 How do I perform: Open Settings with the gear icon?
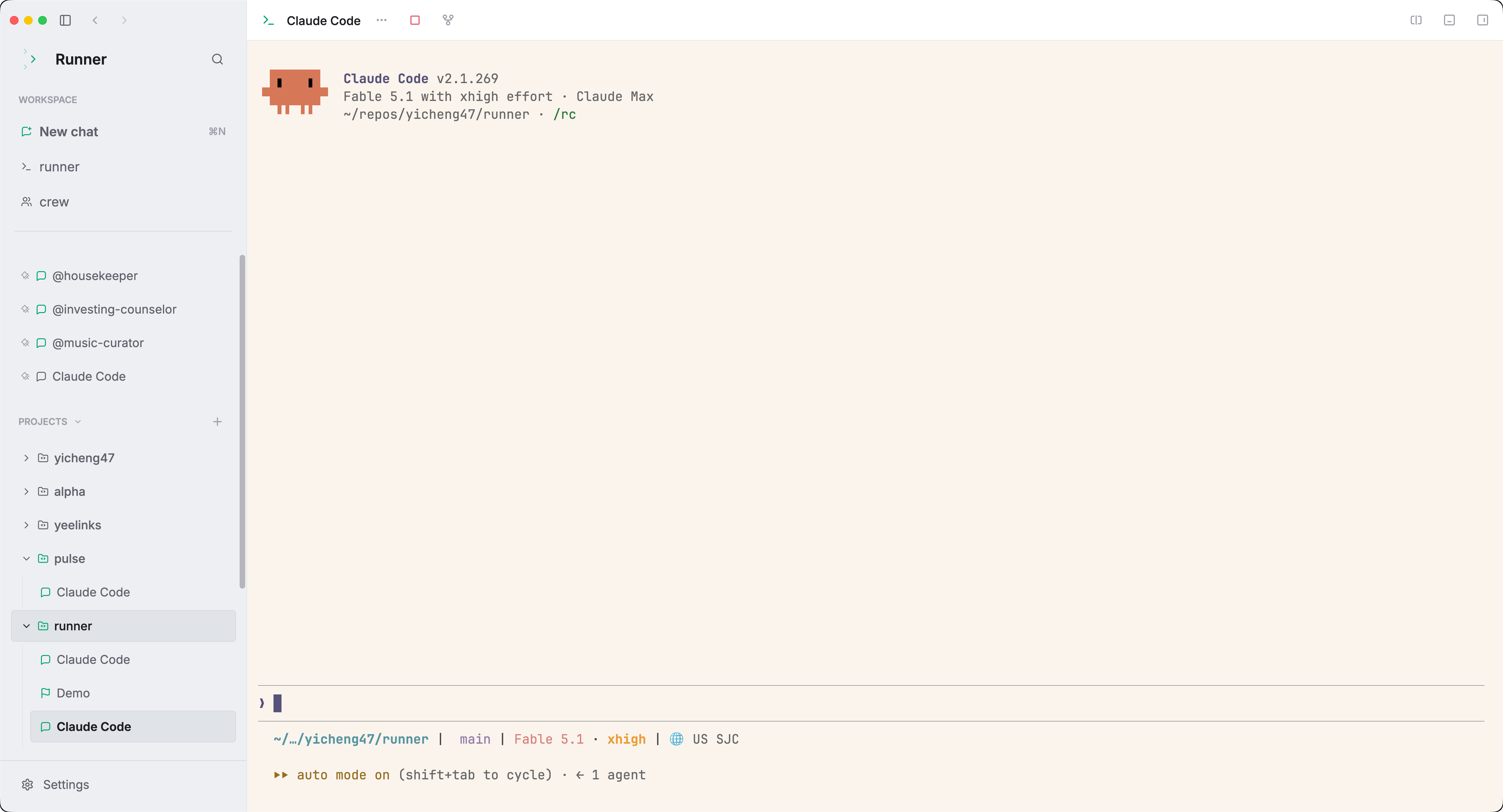(x=27, y=785)
